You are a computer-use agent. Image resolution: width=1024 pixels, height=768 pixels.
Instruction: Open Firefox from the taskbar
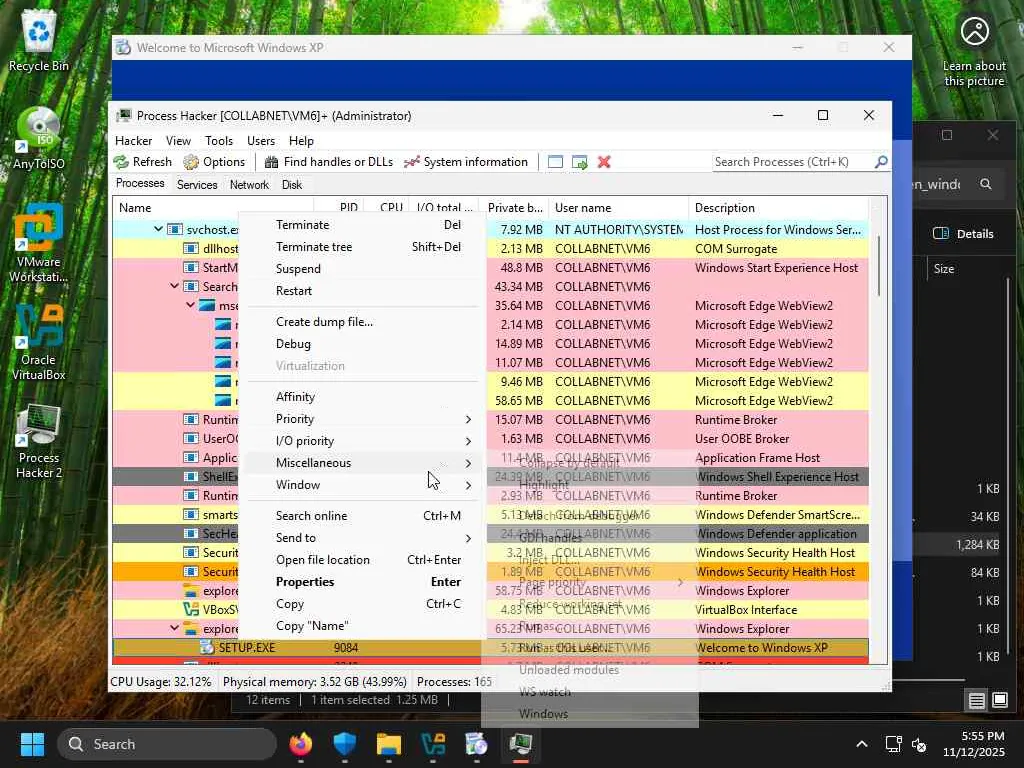click(300, 744)
